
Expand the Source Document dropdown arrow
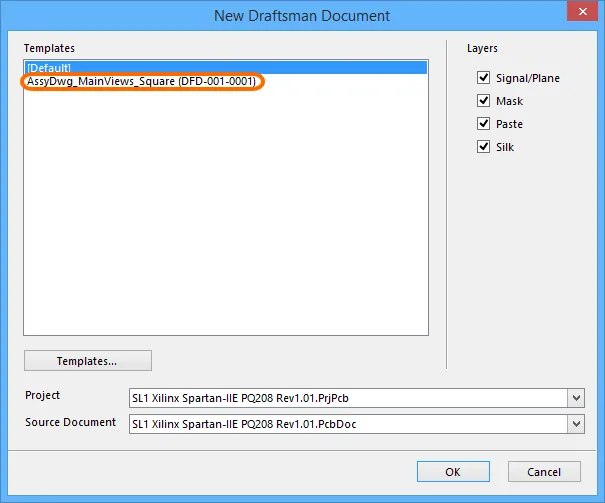[x=576, y=424]
